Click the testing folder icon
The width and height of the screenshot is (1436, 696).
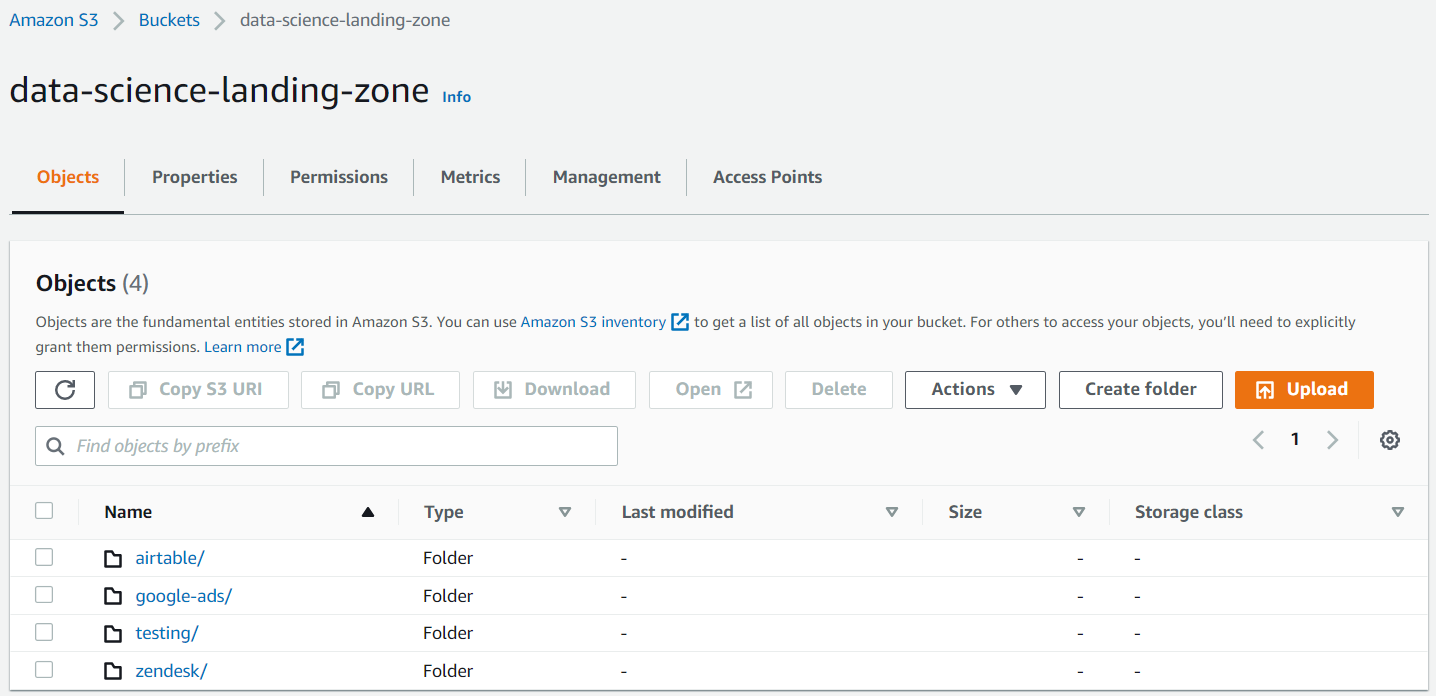(114, 633)
